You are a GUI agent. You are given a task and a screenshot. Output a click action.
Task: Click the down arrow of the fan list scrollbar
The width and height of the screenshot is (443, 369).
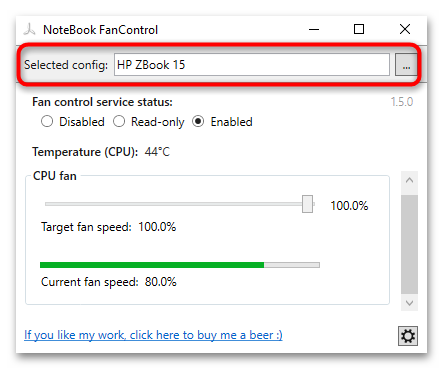click(x=409, y=303)
